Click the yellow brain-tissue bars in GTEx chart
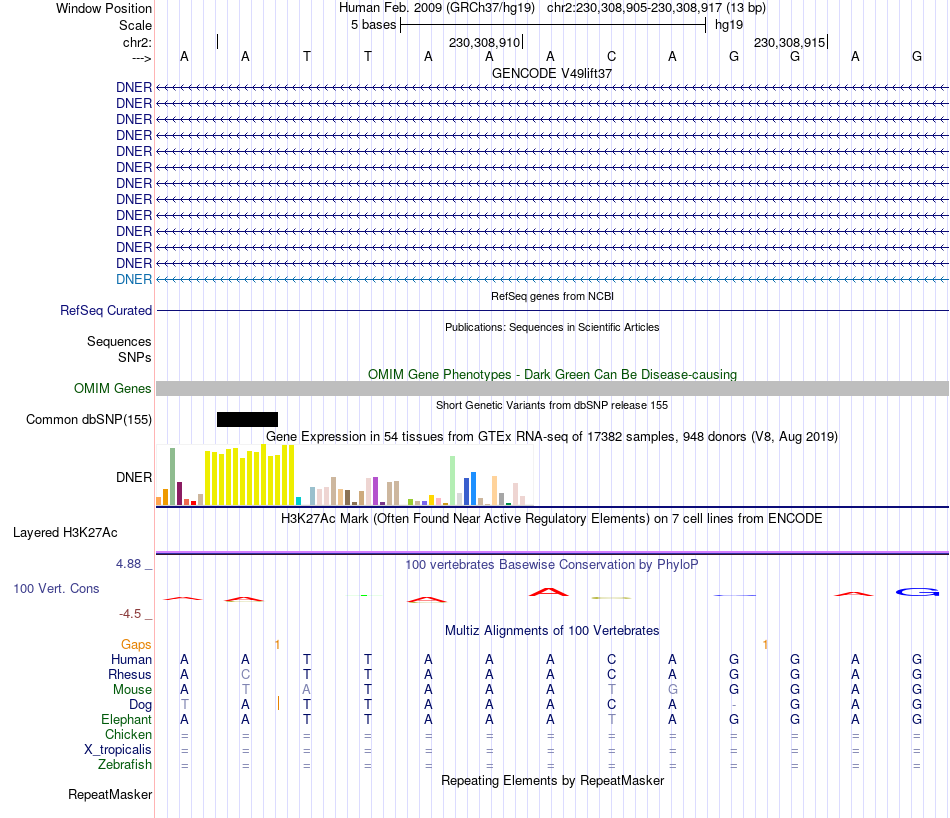The height and width of the screenshot is (818, 950). tap(250, 476)
